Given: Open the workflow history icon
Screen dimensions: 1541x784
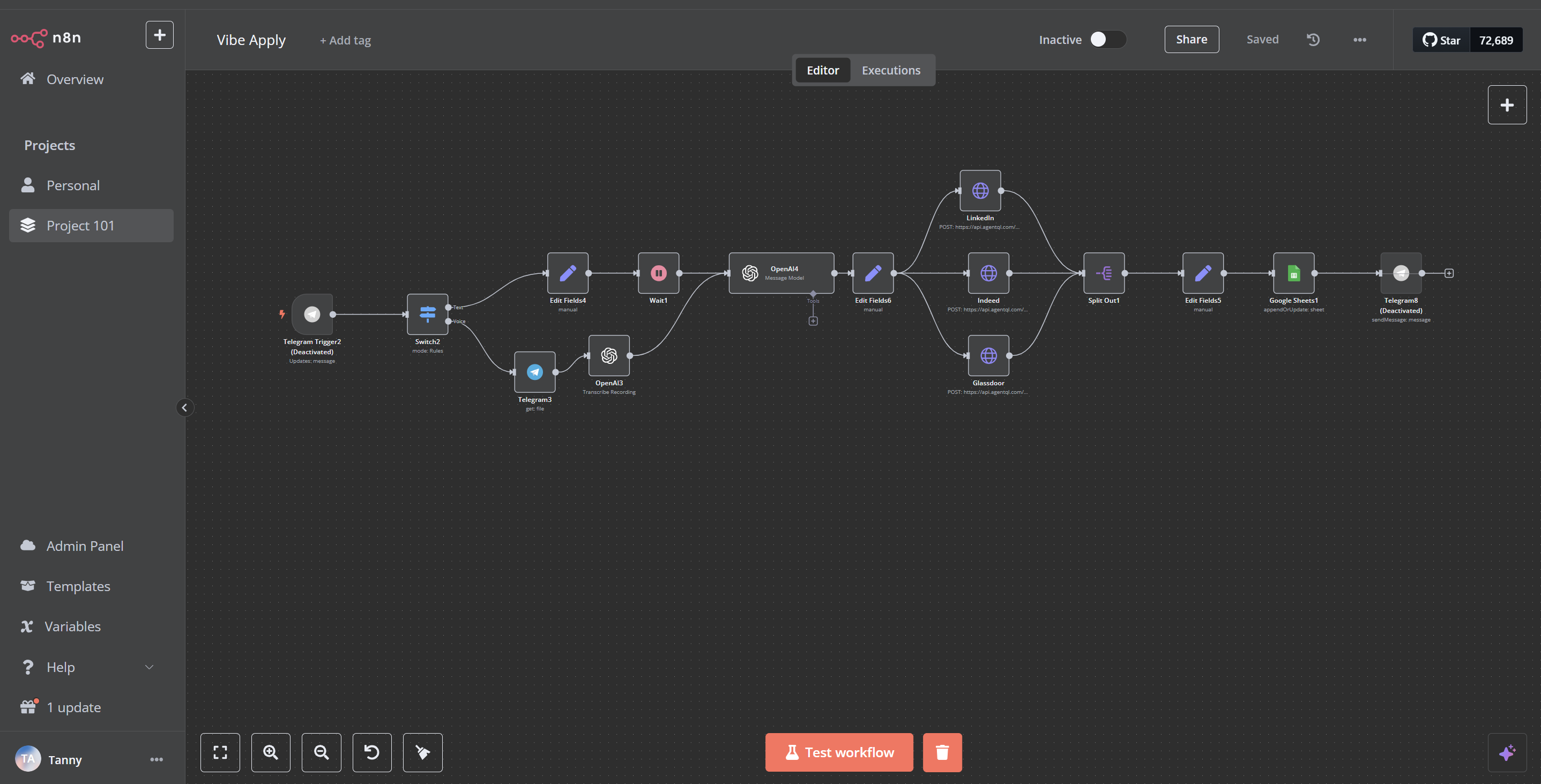Looking at the screenshot, I should (x=1313, y=40).
